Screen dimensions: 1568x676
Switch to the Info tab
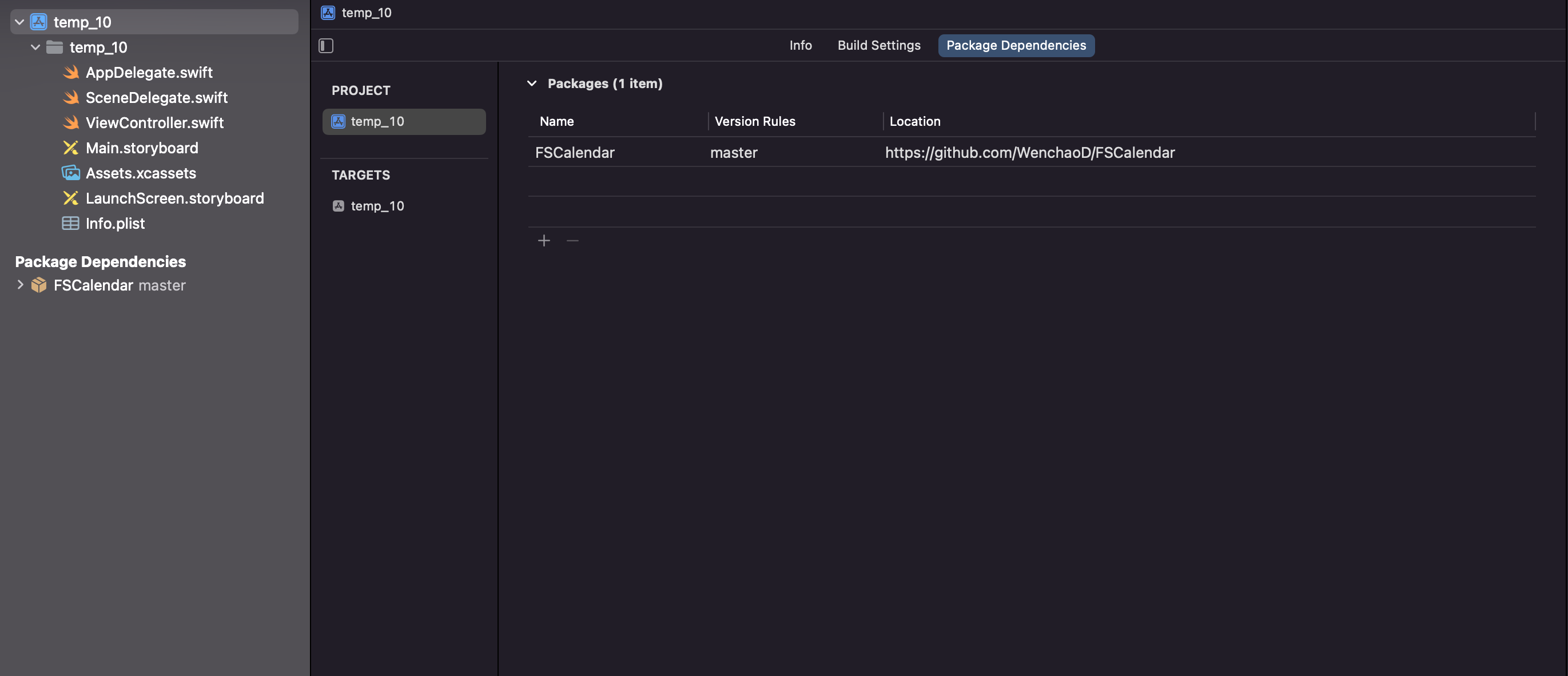click(x=801, y=46)
